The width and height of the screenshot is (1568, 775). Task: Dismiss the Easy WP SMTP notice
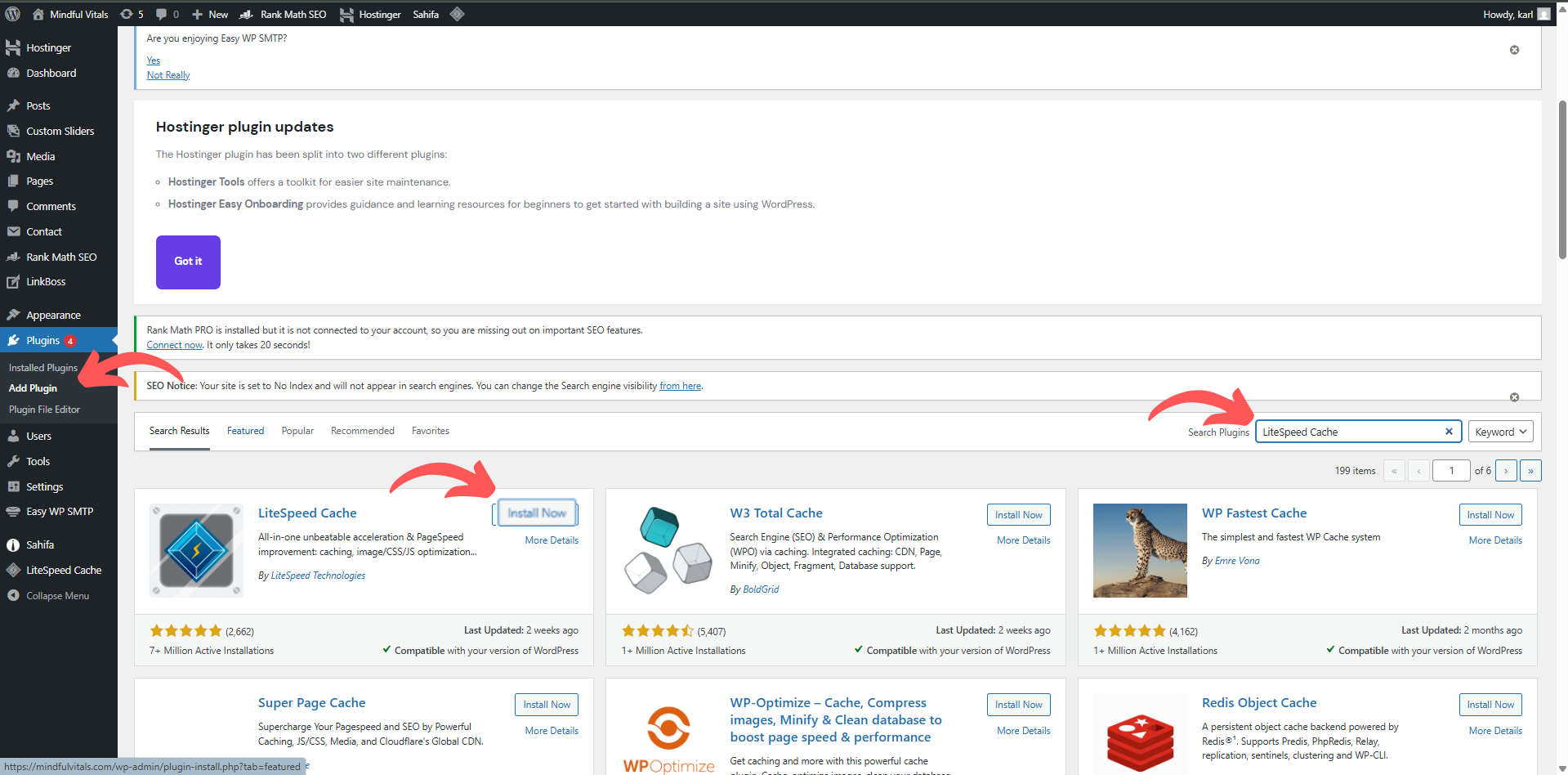tap(1514, 50)
